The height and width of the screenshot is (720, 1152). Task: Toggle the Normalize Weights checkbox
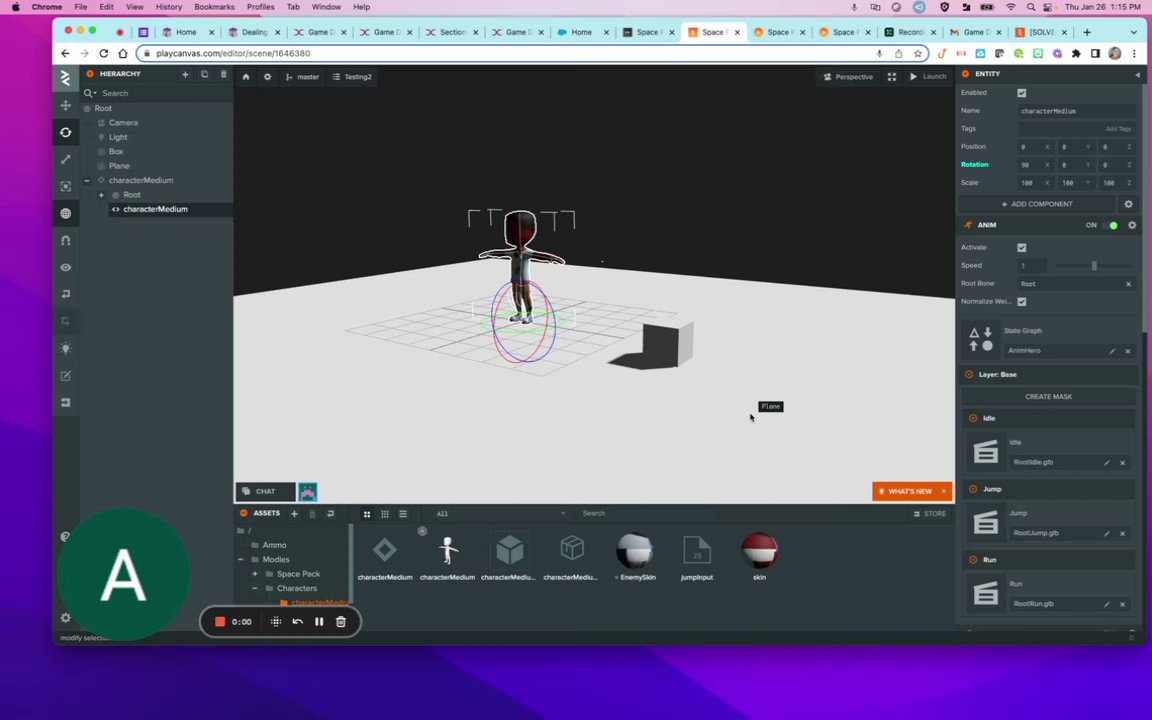tap(1021, 302)
